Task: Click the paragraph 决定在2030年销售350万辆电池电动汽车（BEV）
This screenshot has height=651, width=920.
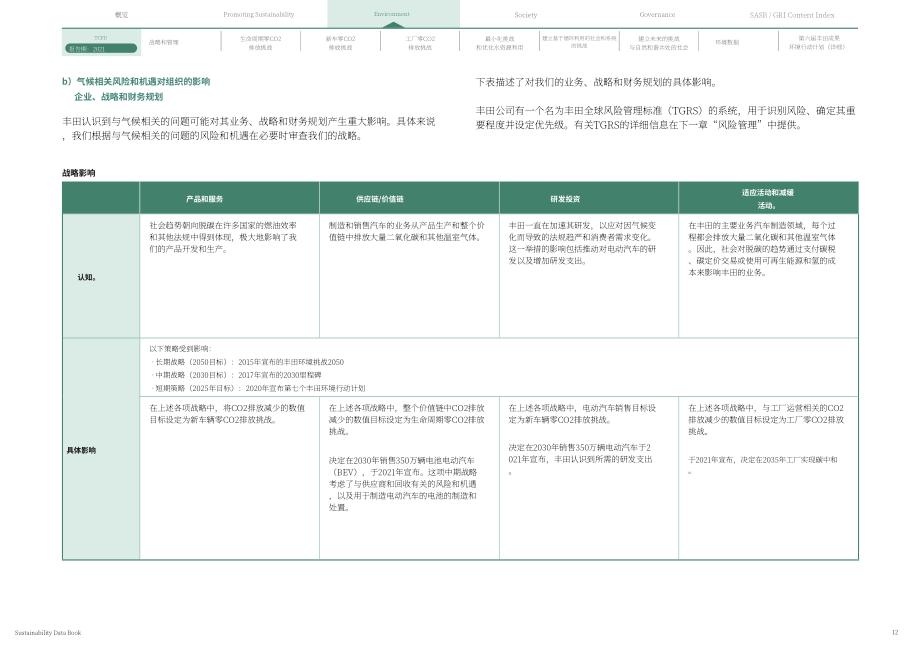Action: 402,484
